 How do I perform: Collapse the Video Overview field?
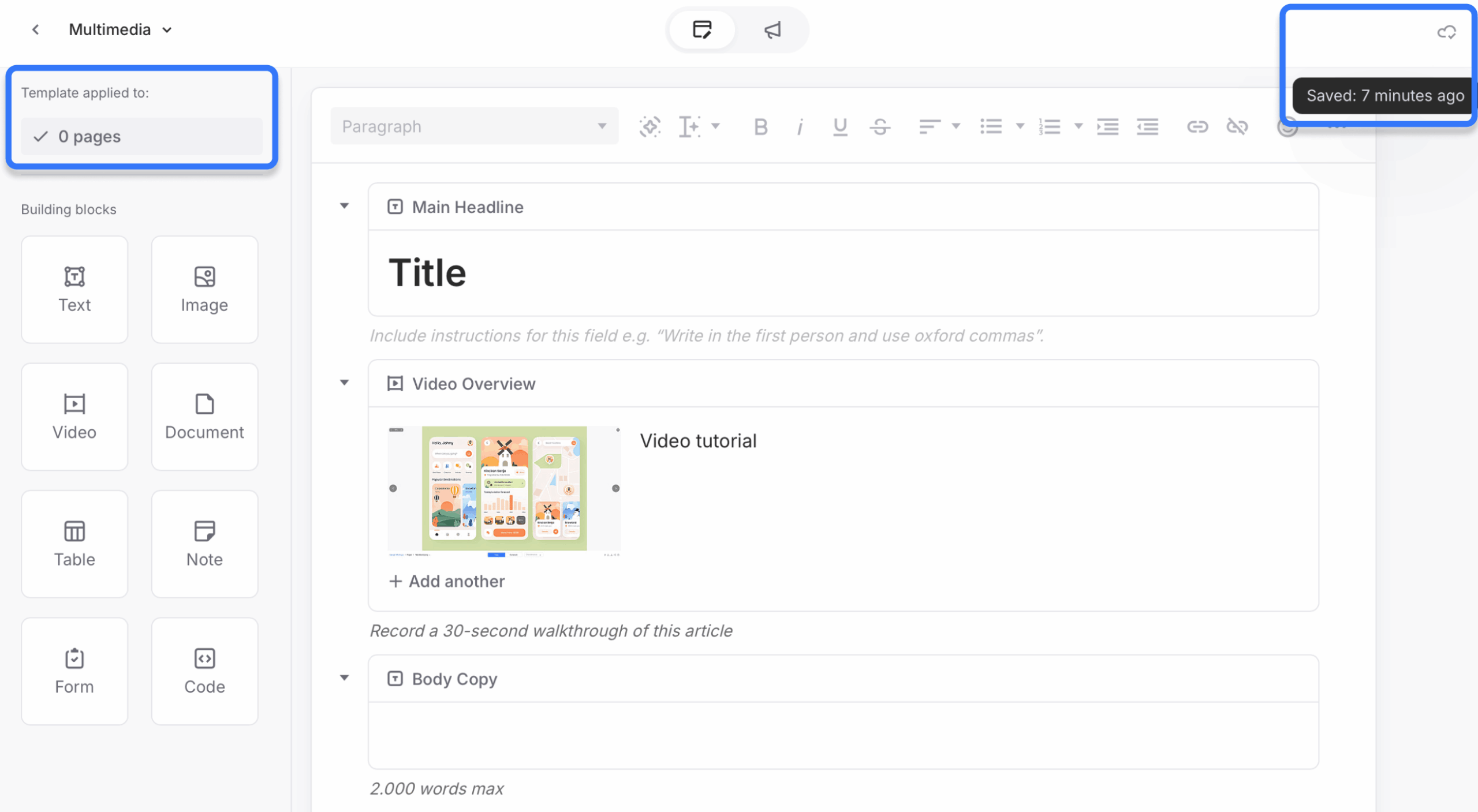(345, 383)
